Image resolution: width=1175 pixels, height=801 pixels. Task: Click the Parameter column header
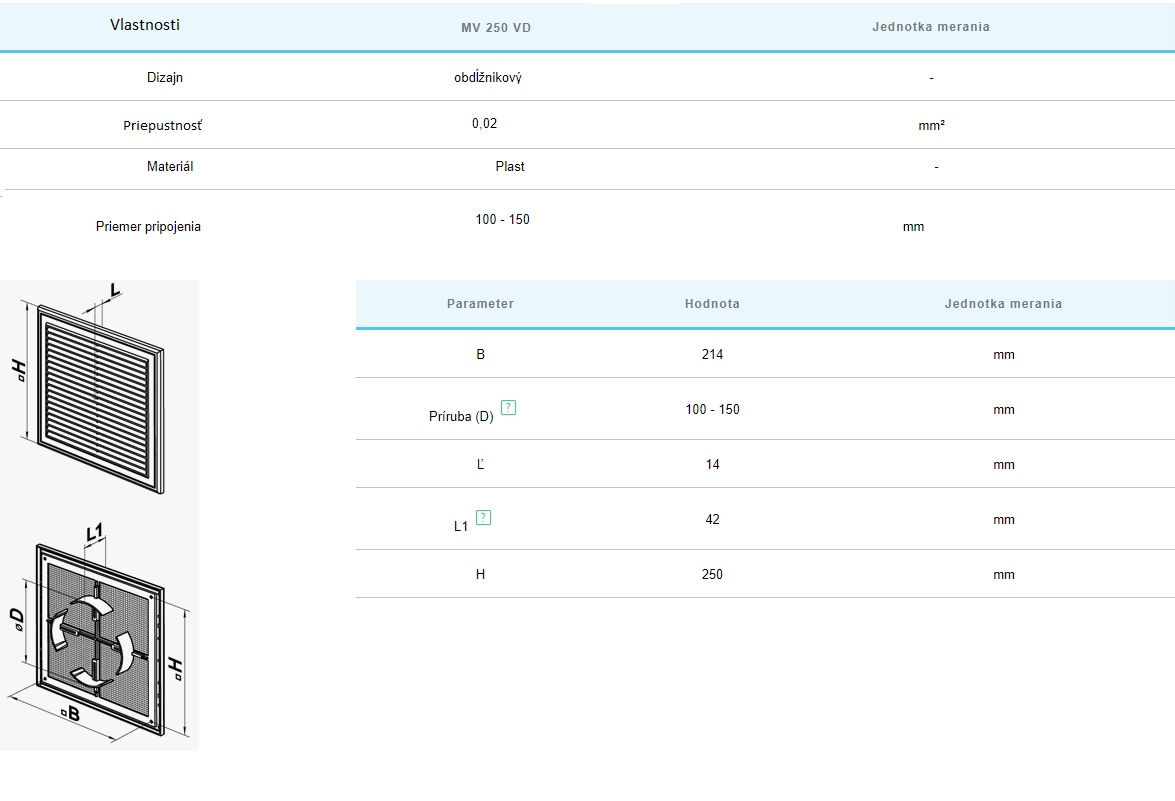[480, 304]
